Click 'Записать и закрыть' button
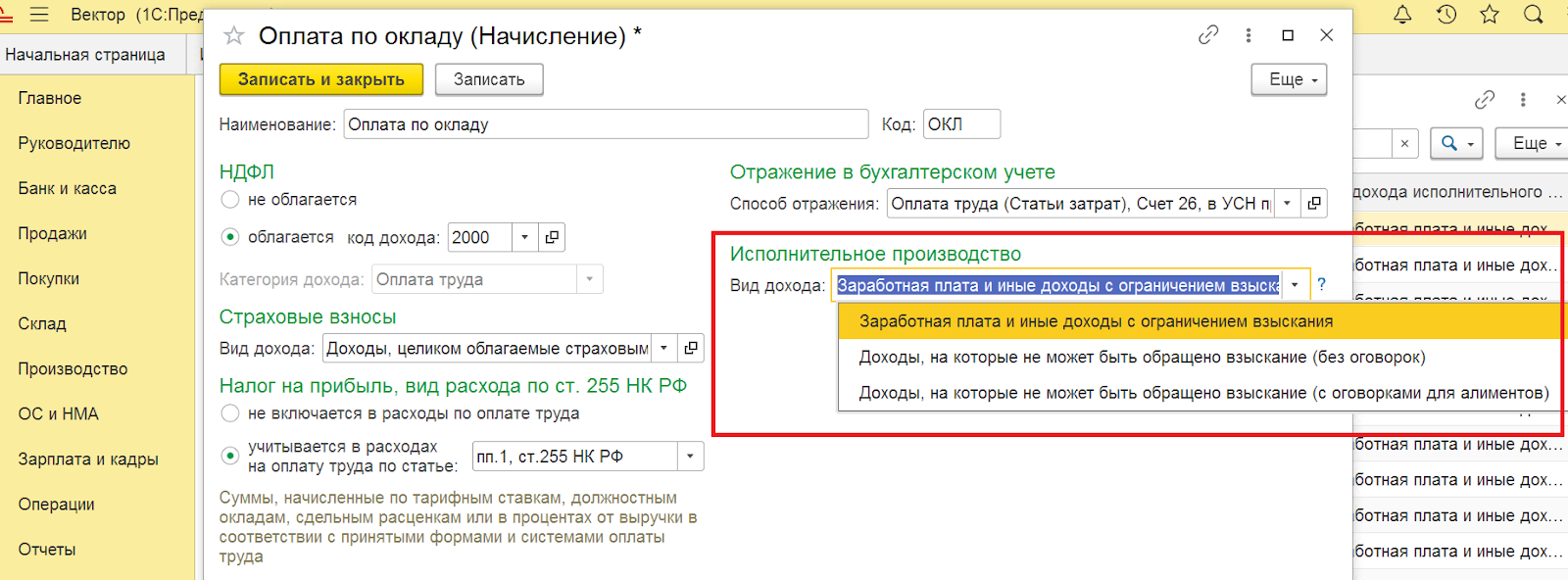This screenshot has width=1568, height=580. pyautogui.click(x=321, y=79)
